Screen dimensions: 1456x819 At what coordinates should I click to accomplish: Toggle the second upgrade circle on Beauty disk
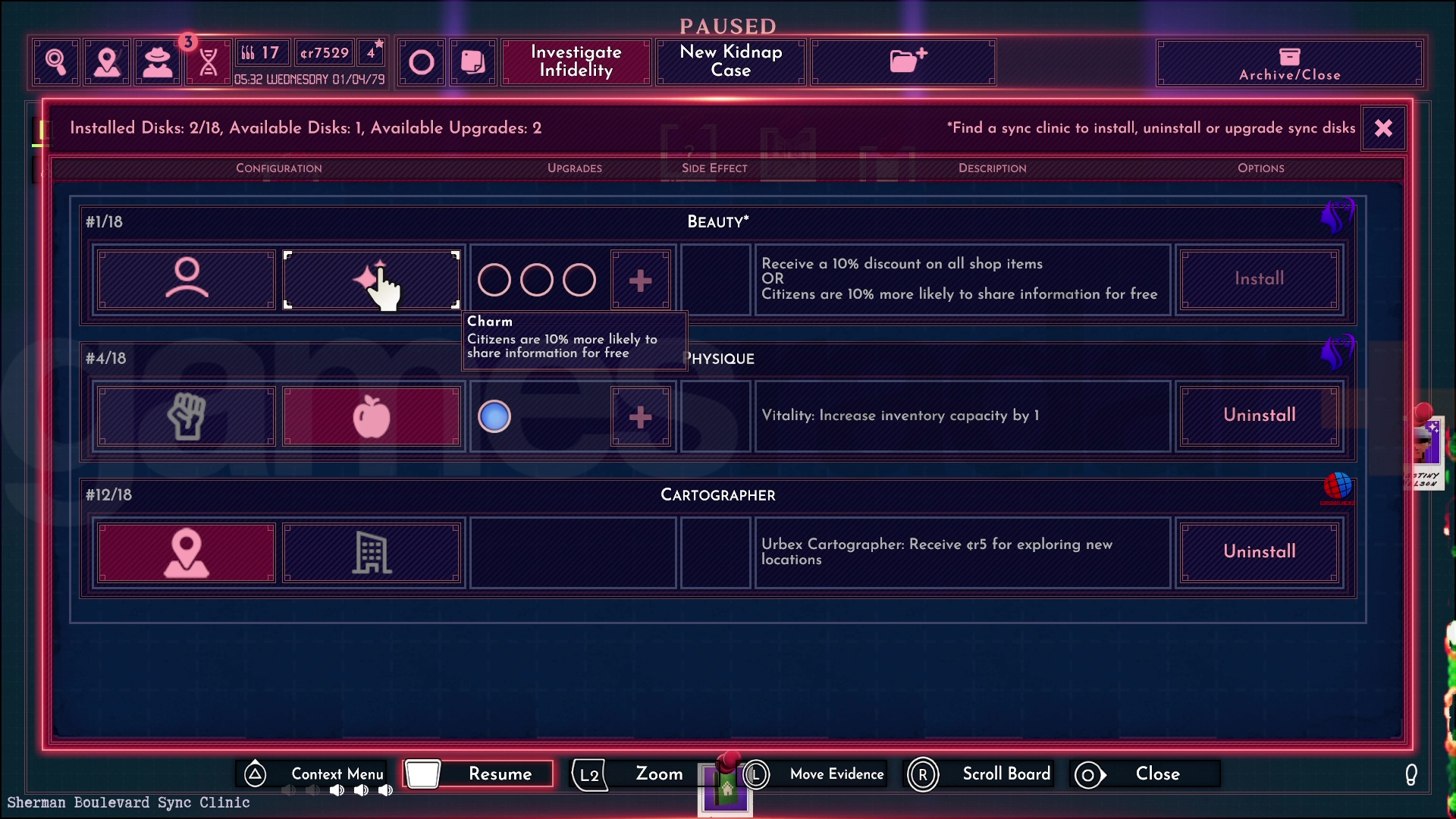(x=536, y=279)
